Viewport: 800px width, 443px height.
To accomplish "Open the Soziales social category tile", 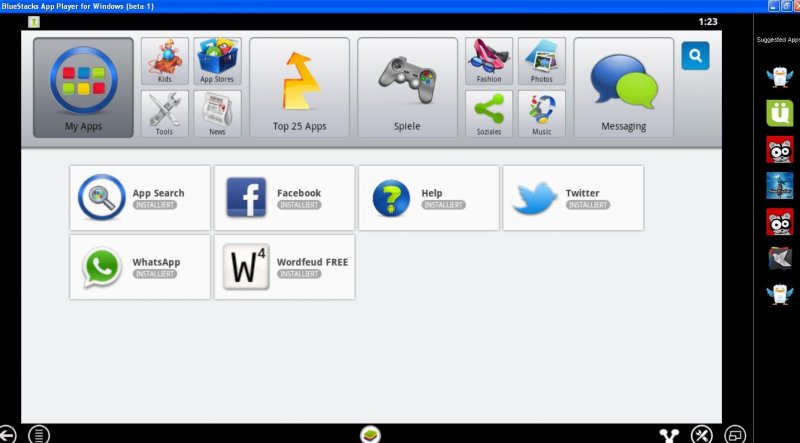I will (489, 114).
